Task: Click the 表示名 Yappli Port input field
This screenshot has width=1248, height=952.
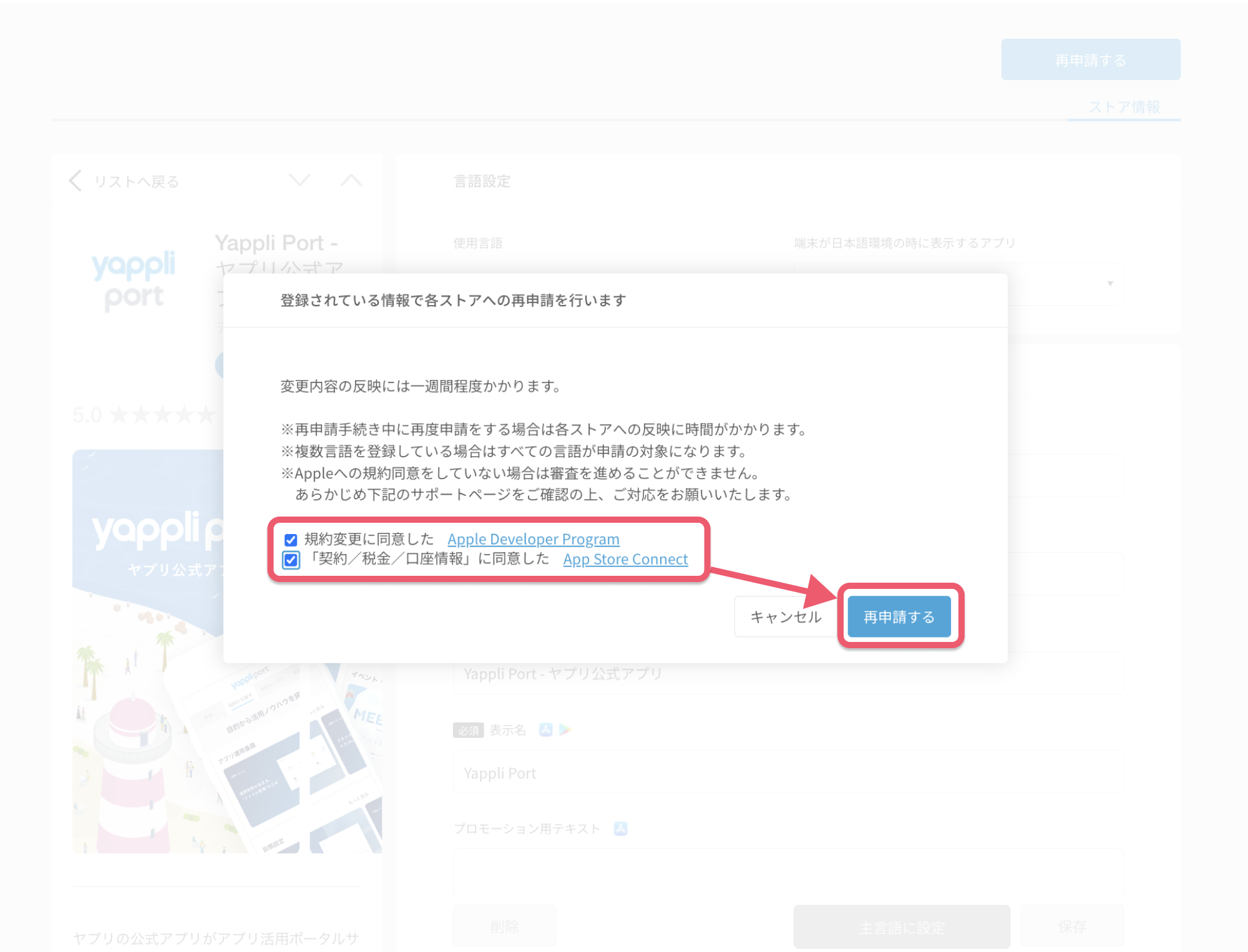Action: [x=788, y=773]
